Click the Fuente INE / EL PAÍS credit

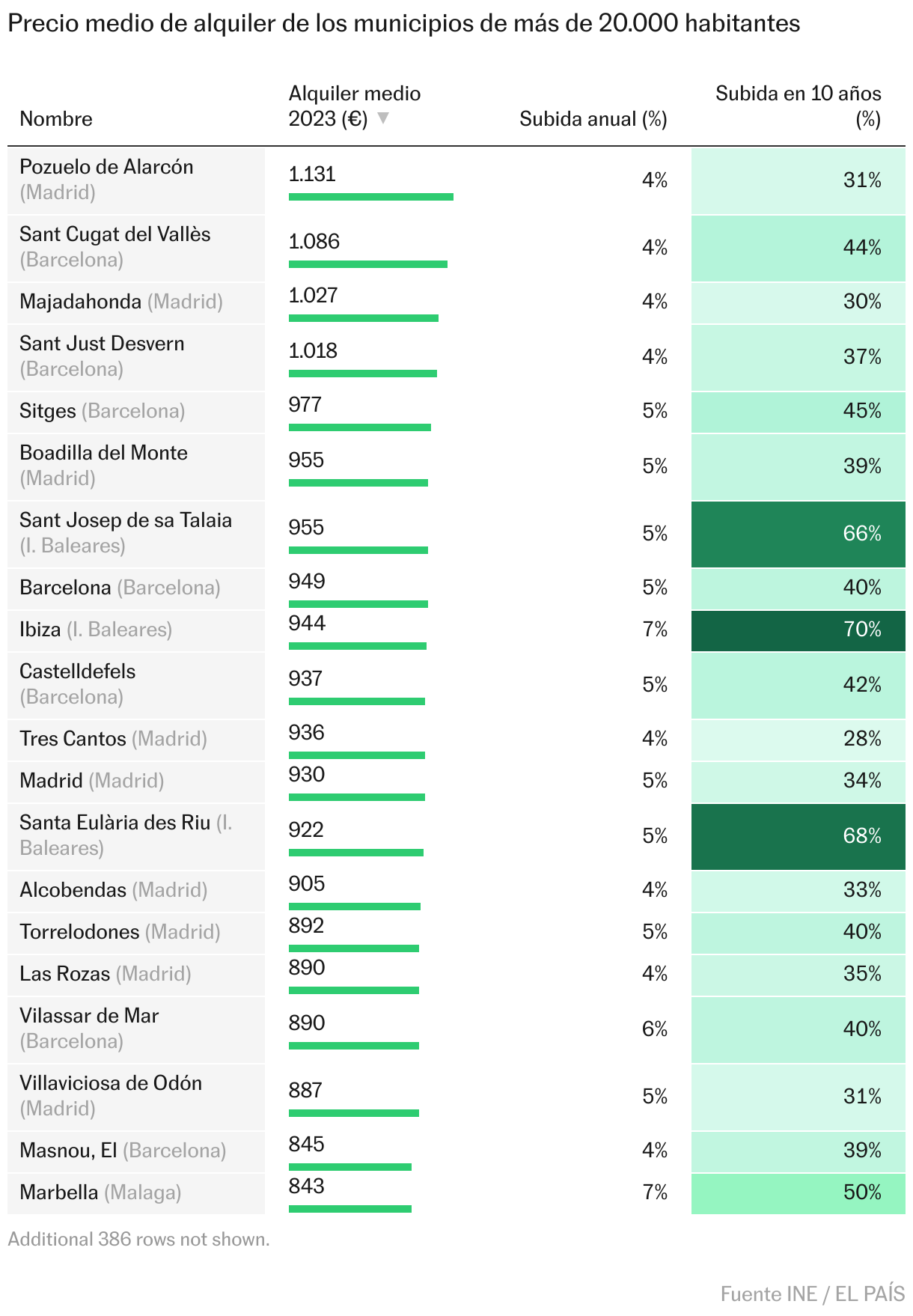coord(812,1294)
